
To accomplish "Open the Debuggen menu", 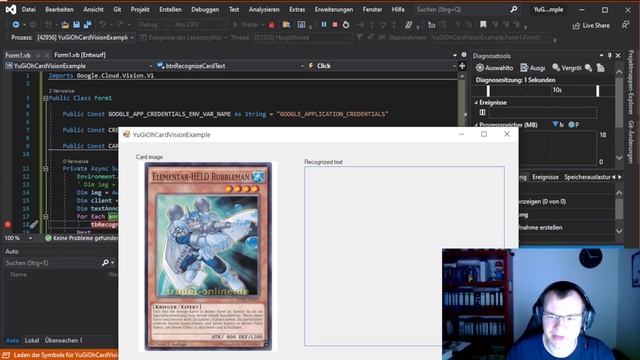I will (x=205, y=9).
